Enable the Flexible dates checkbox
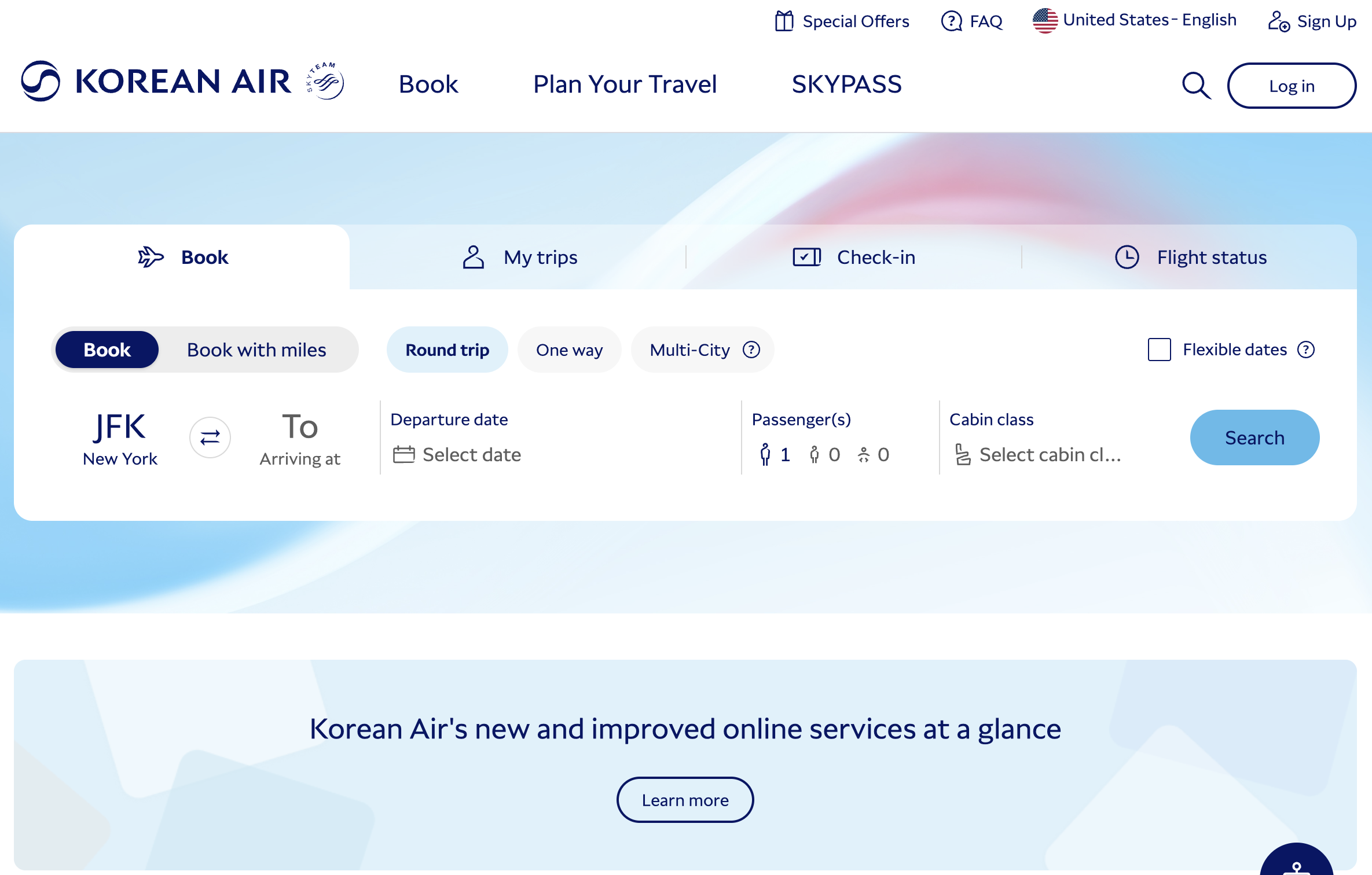 [x=1159, y=350]
